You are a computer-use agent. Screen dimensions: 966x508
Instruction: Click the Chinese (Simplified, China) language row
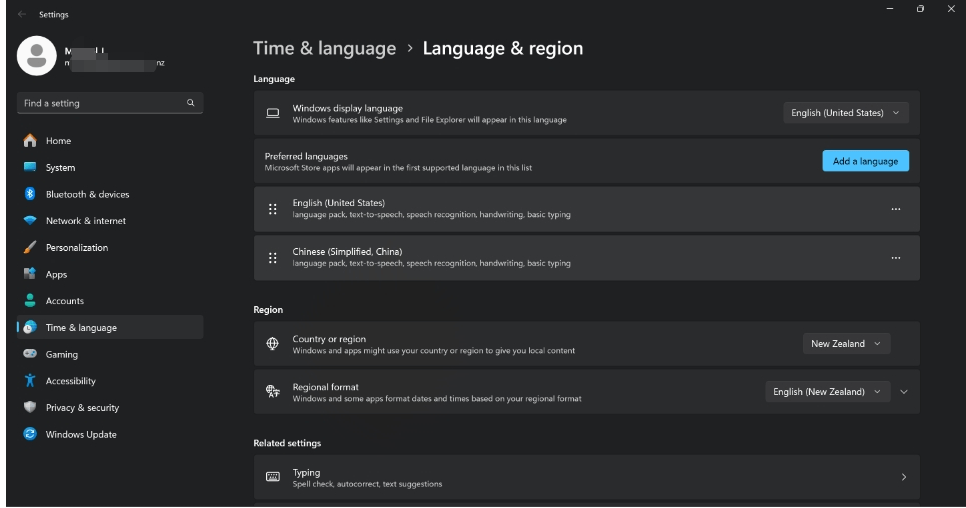586,258
